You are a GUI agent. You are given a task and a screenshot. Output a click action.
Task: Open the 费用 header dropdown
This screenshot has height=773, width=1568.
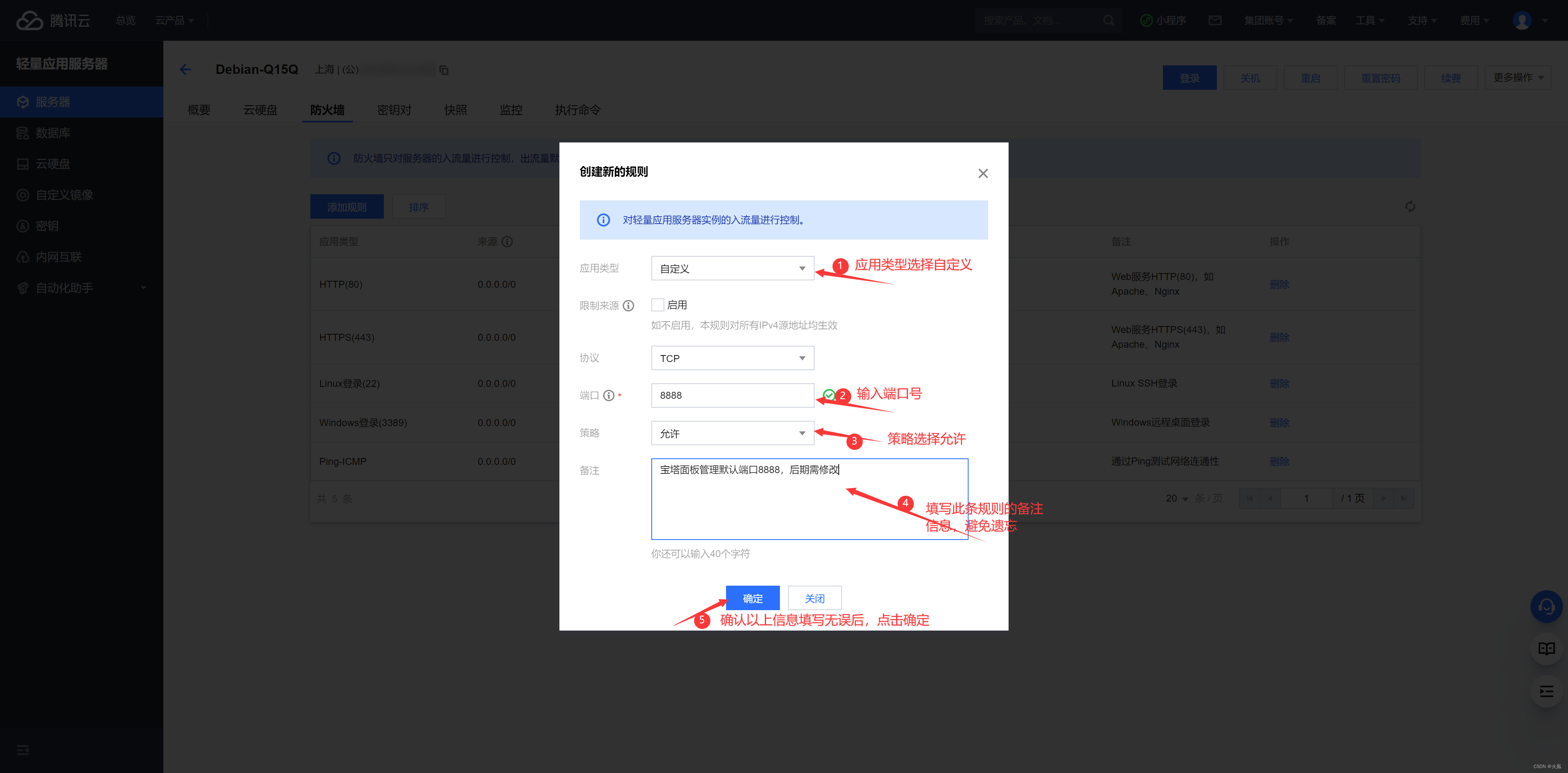tap(1474, 20)
